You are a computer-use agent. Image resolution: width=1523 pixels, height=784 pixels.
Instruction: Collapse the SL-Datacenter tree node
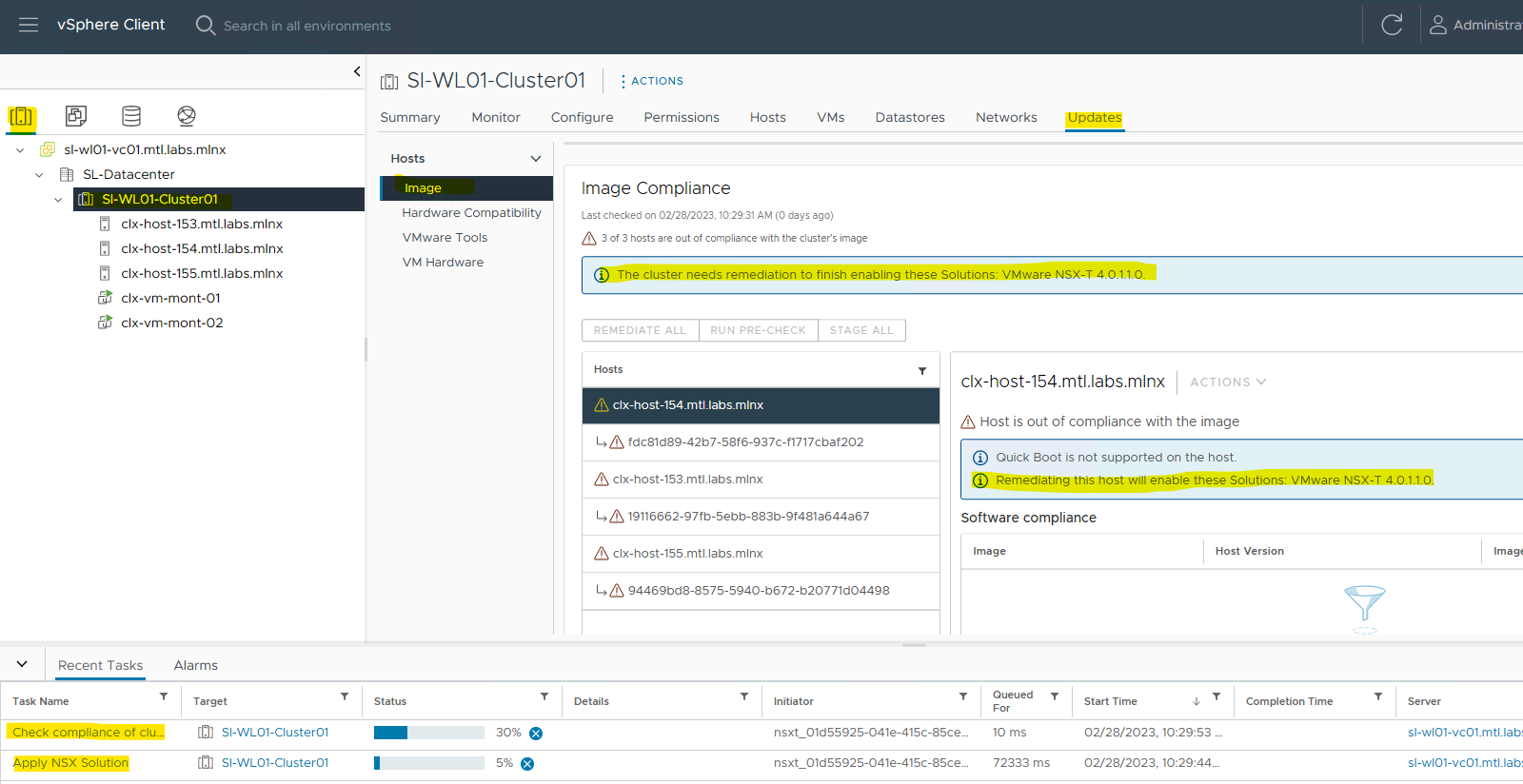pyautogui.click(x=39, y=175)
